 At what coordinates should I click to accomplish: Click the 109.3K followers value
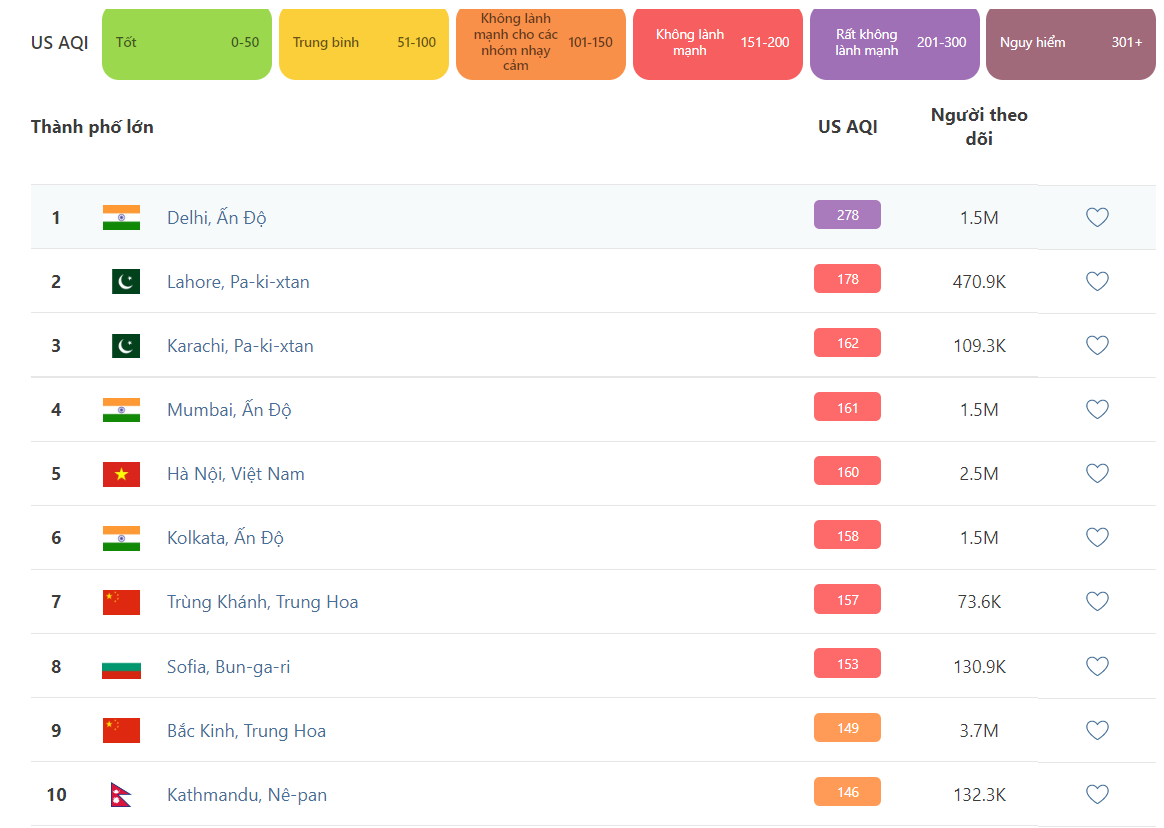(978, 345)
